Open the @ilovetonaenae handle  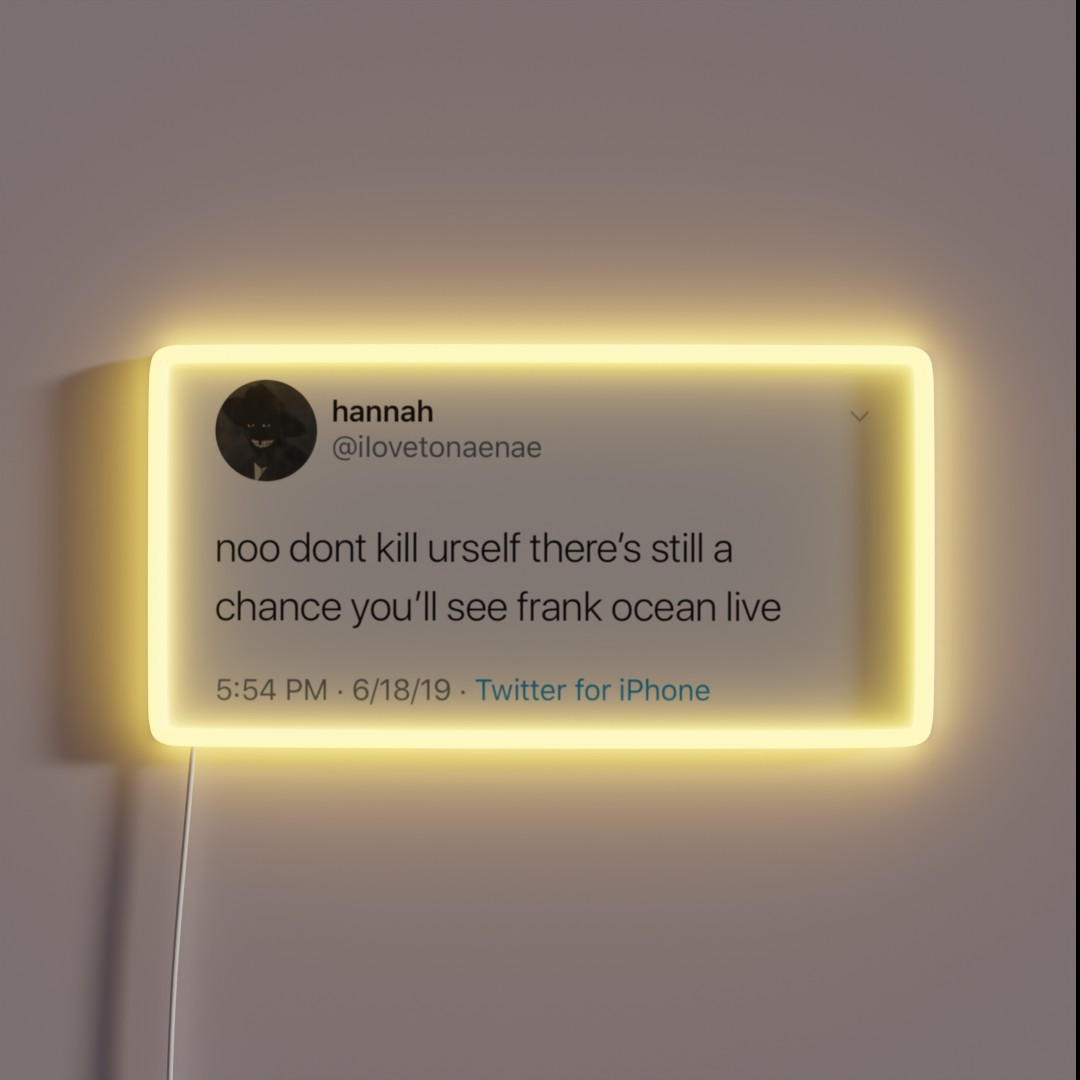437,448
